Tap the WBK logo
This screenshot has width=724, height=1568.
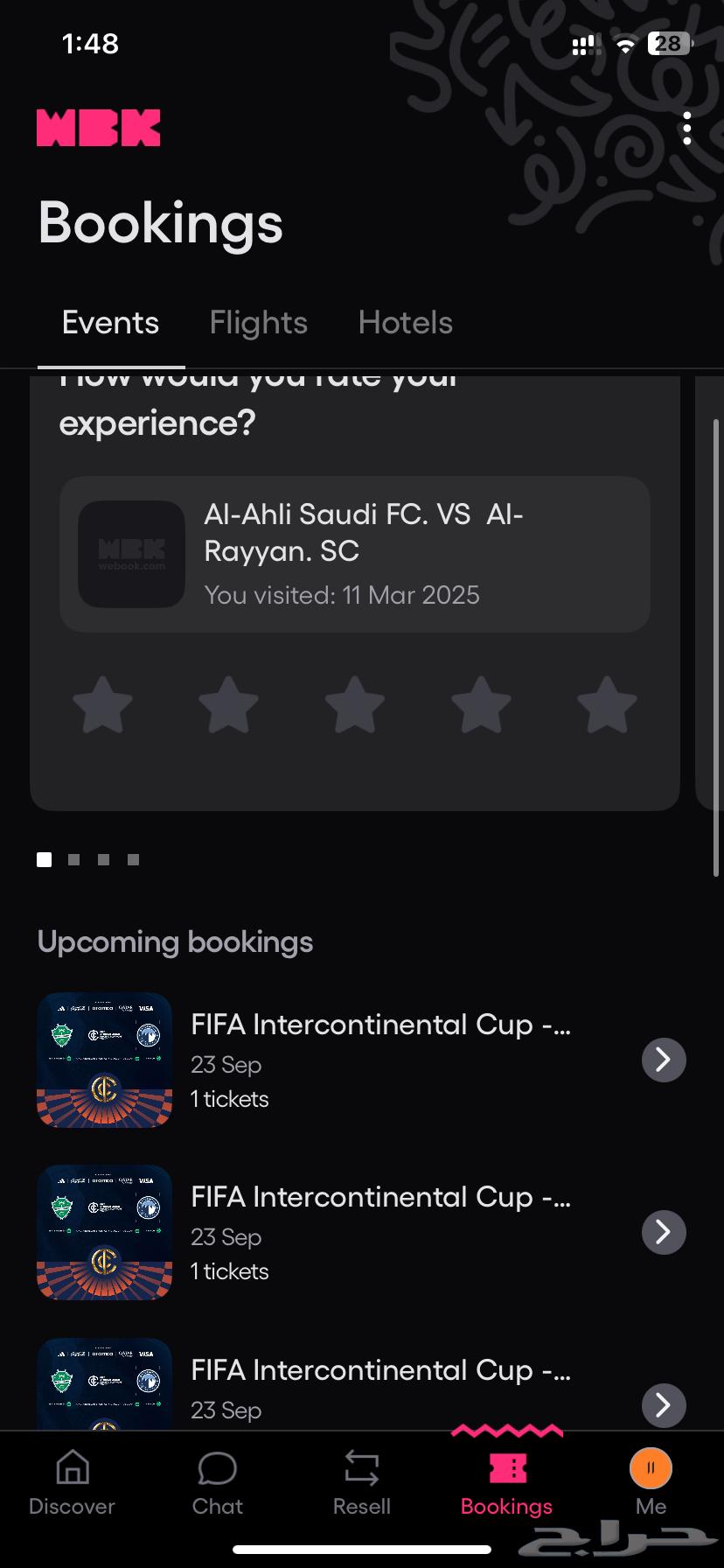click(x=98, y=128)
